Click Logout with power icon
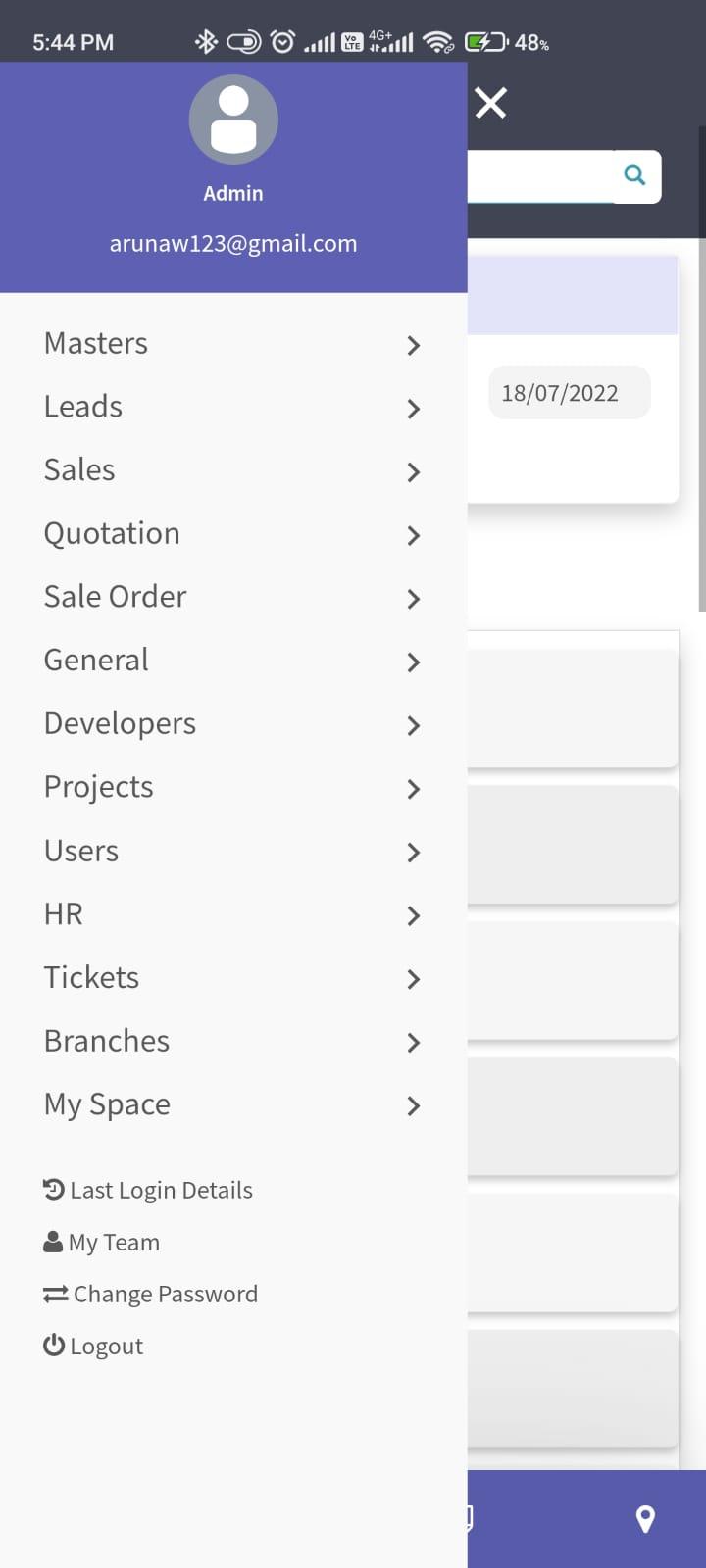This screenshot has height=1568, width=706. [x=93, y=1346]
